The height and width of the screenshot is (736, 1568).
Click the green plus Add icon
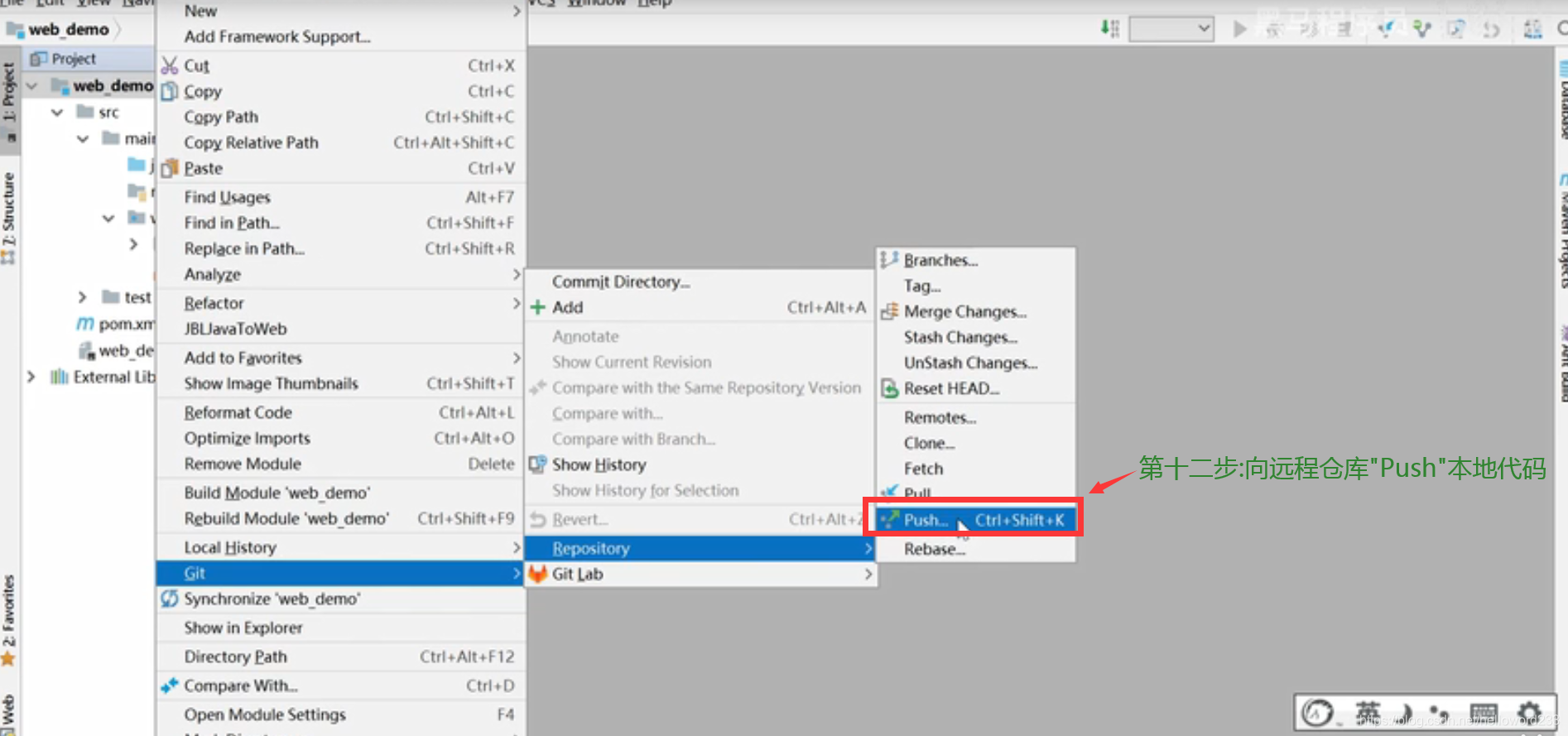click(x=538, y=307)
